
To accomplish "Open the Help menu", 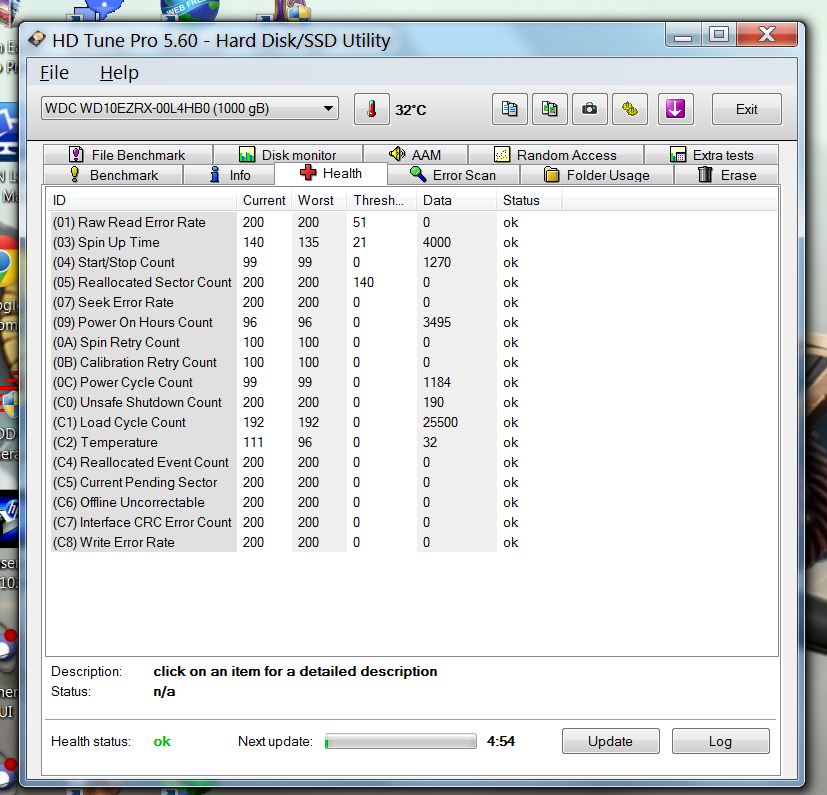I will (119, 73).
